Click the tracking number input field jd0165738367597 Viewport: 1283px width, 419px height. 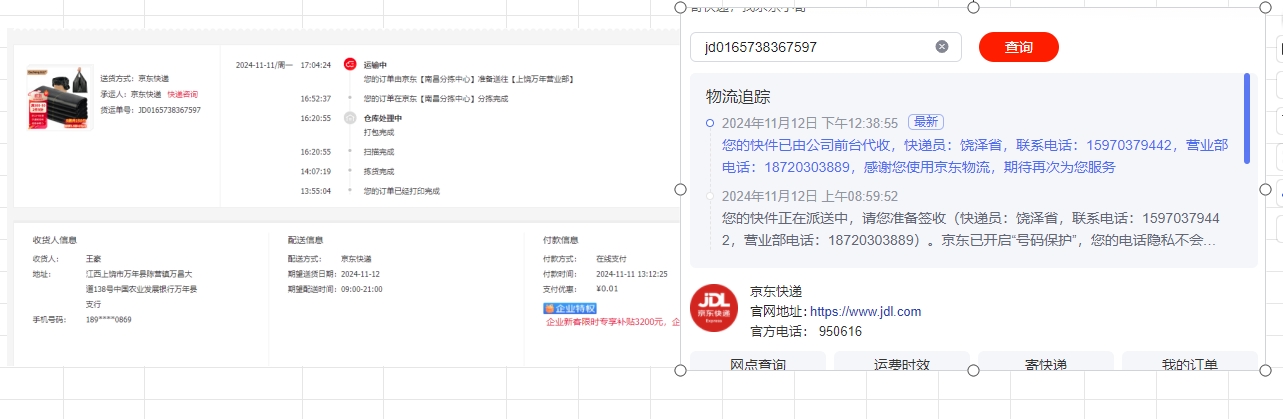point(825,47)
